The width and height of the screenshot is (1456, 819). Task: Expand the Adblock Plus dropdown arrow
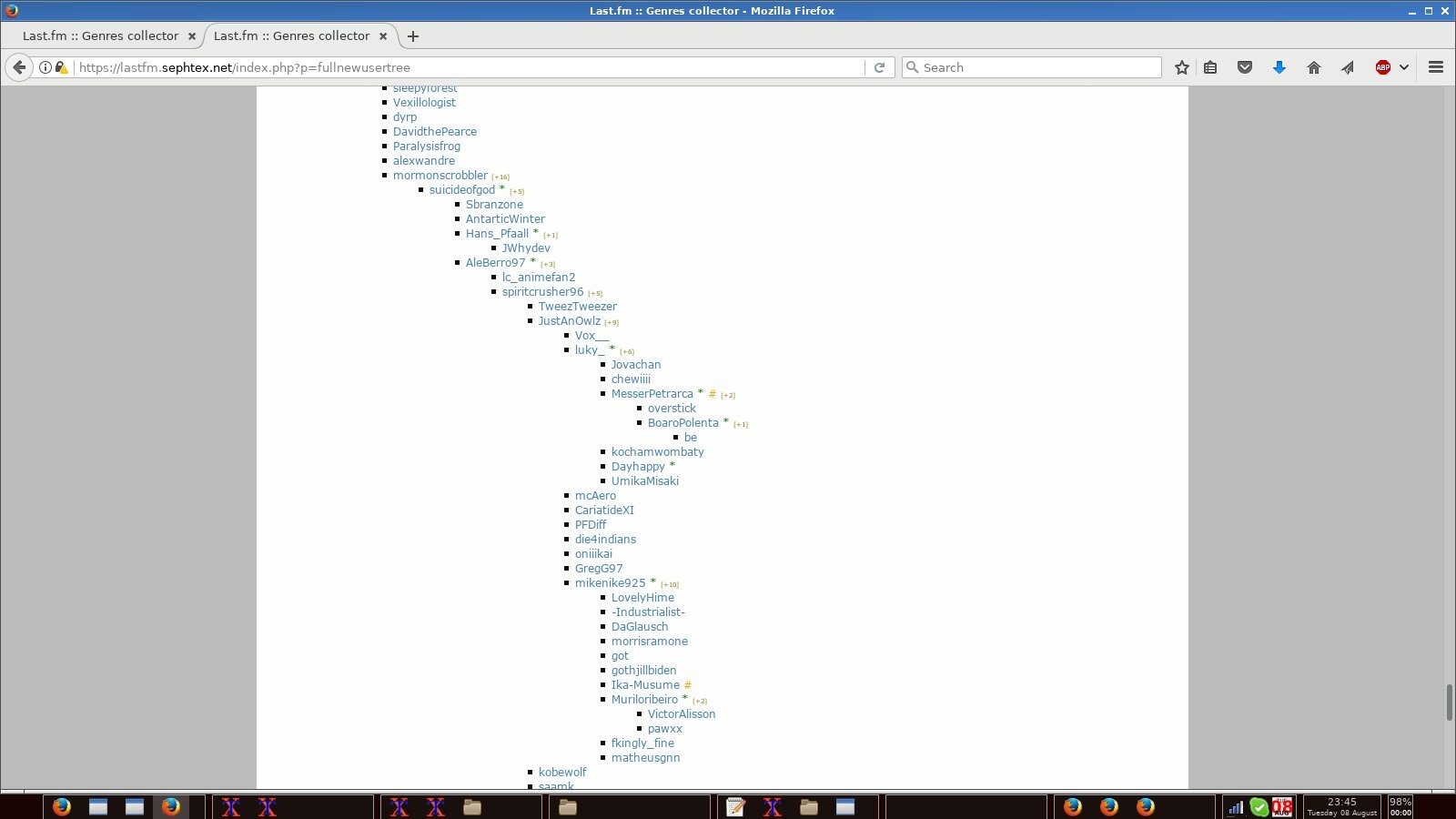(1404, 67)
